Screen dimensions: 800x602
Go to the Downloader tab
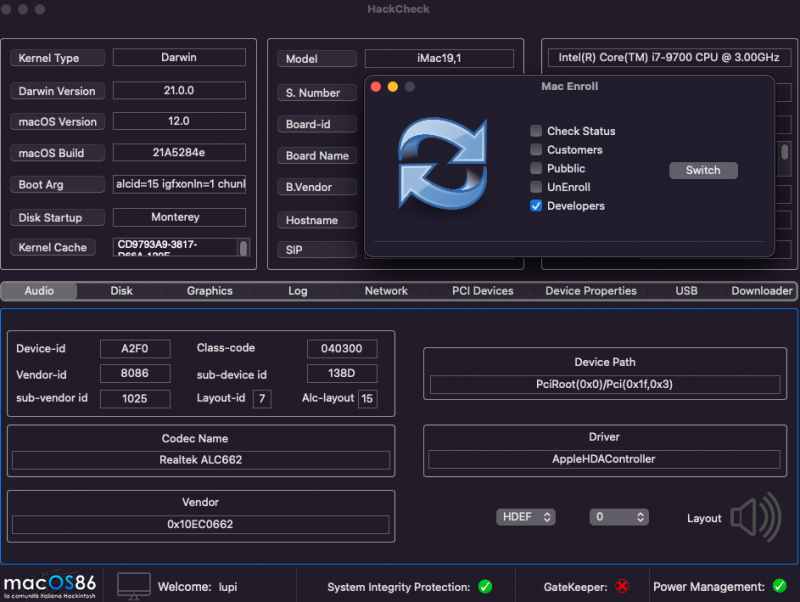761,291
